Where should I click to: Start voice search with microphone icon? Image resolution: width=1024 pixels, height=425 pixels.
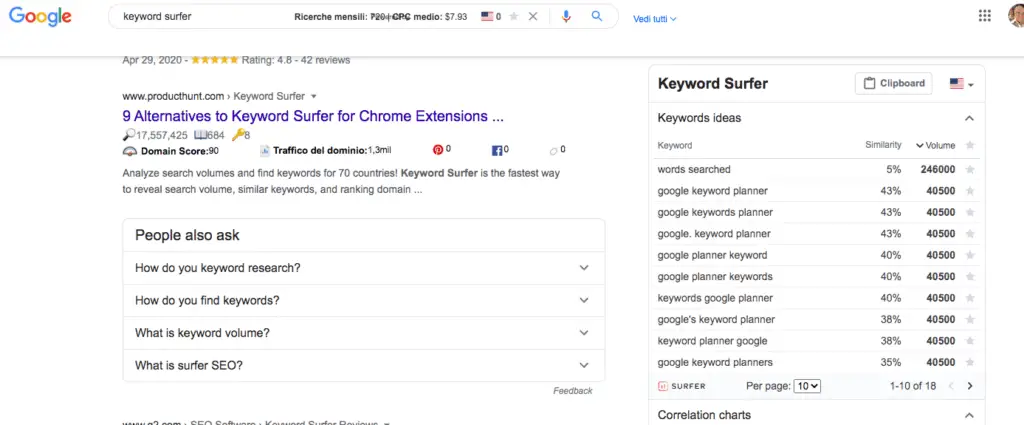pos(566,17)
